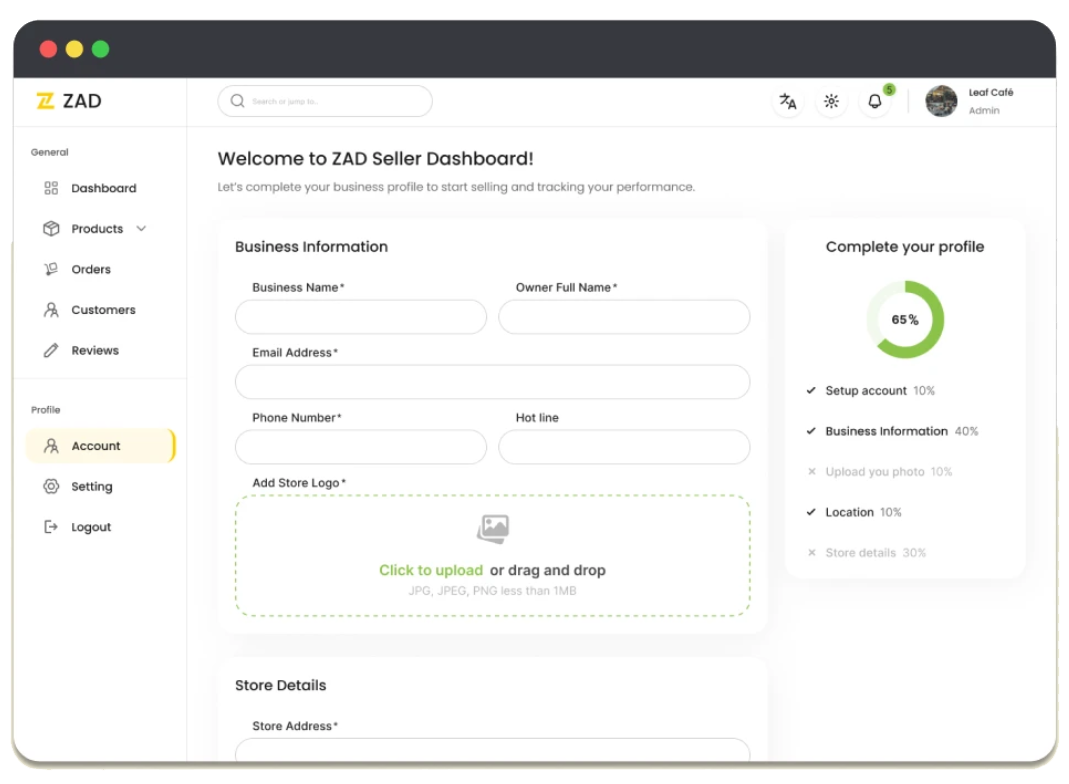Expand the Products submenu chevron
Viewport: 1069px width, 784px height.
[x=141, y=229]
